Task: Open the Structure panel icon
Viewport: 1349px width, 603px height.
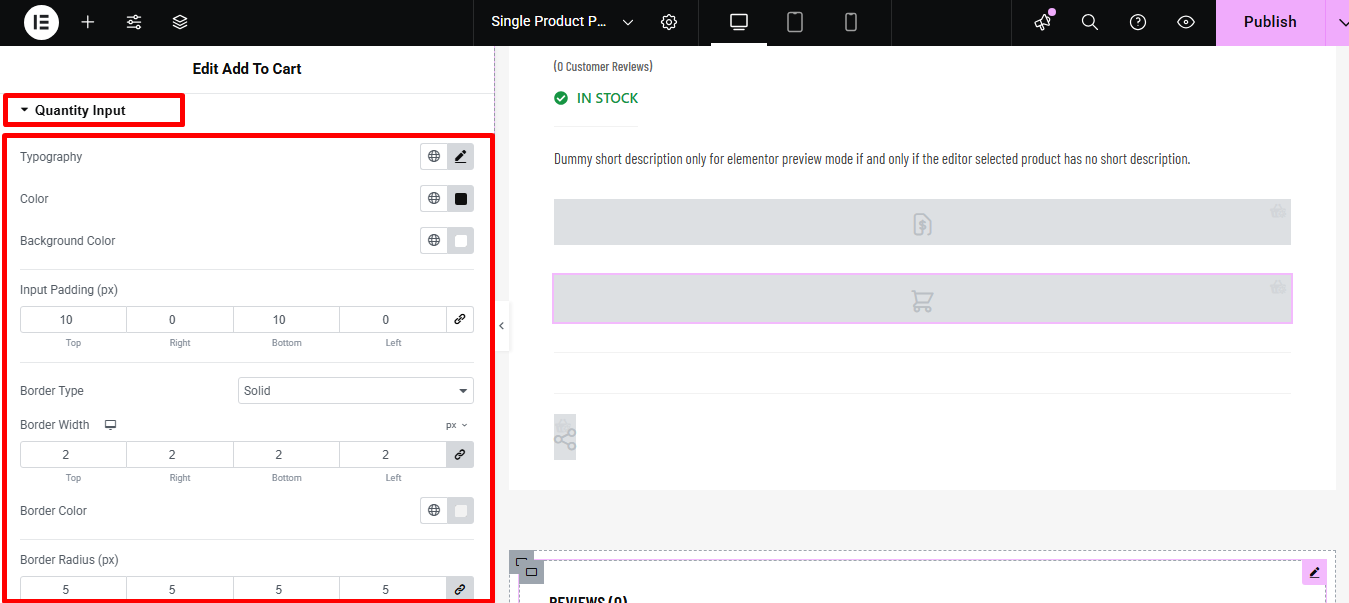Action: pyautogui.click(x=179, y=22)
